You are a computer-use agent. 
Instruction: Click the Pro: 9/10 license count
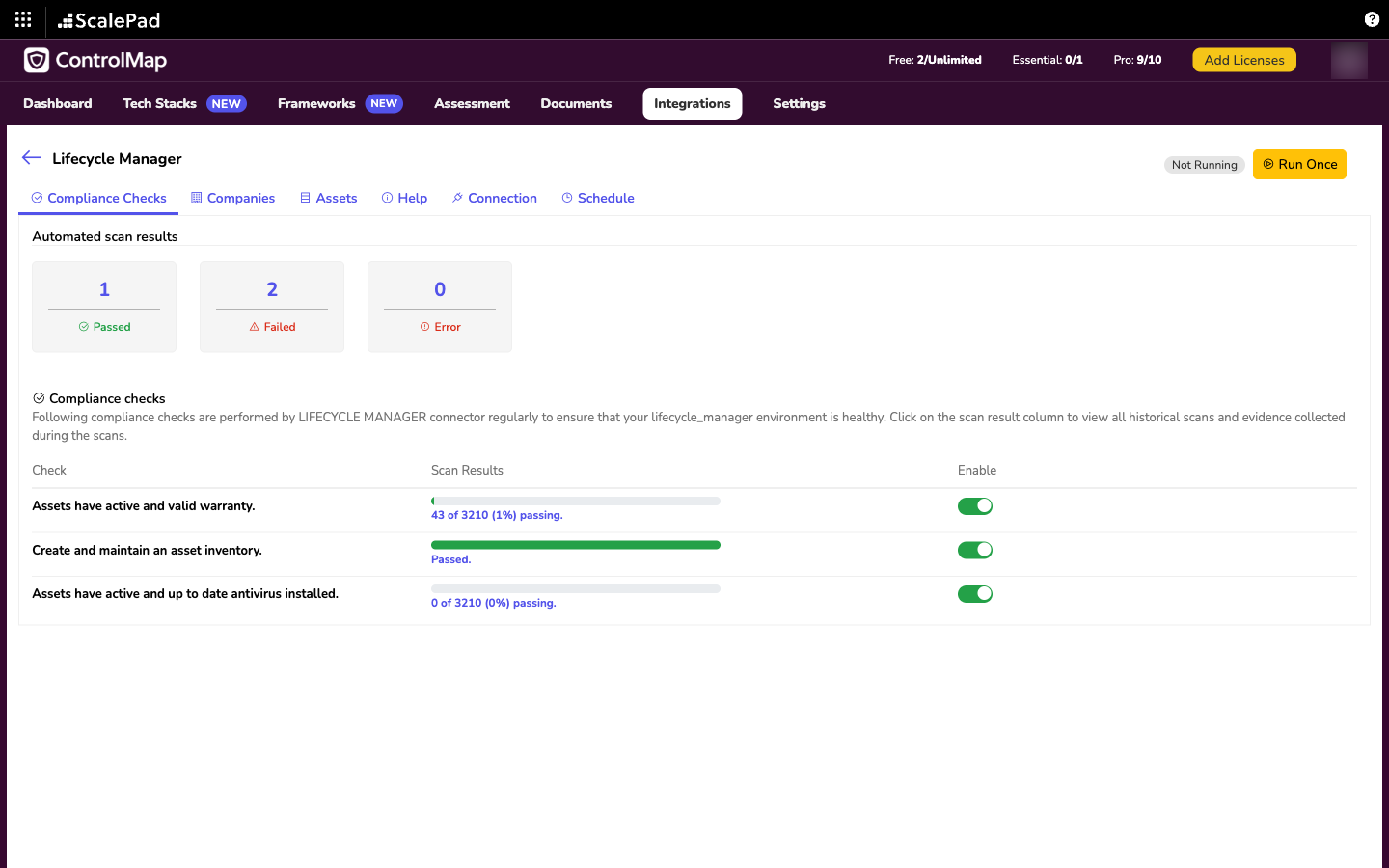[x=1137, y=60]
